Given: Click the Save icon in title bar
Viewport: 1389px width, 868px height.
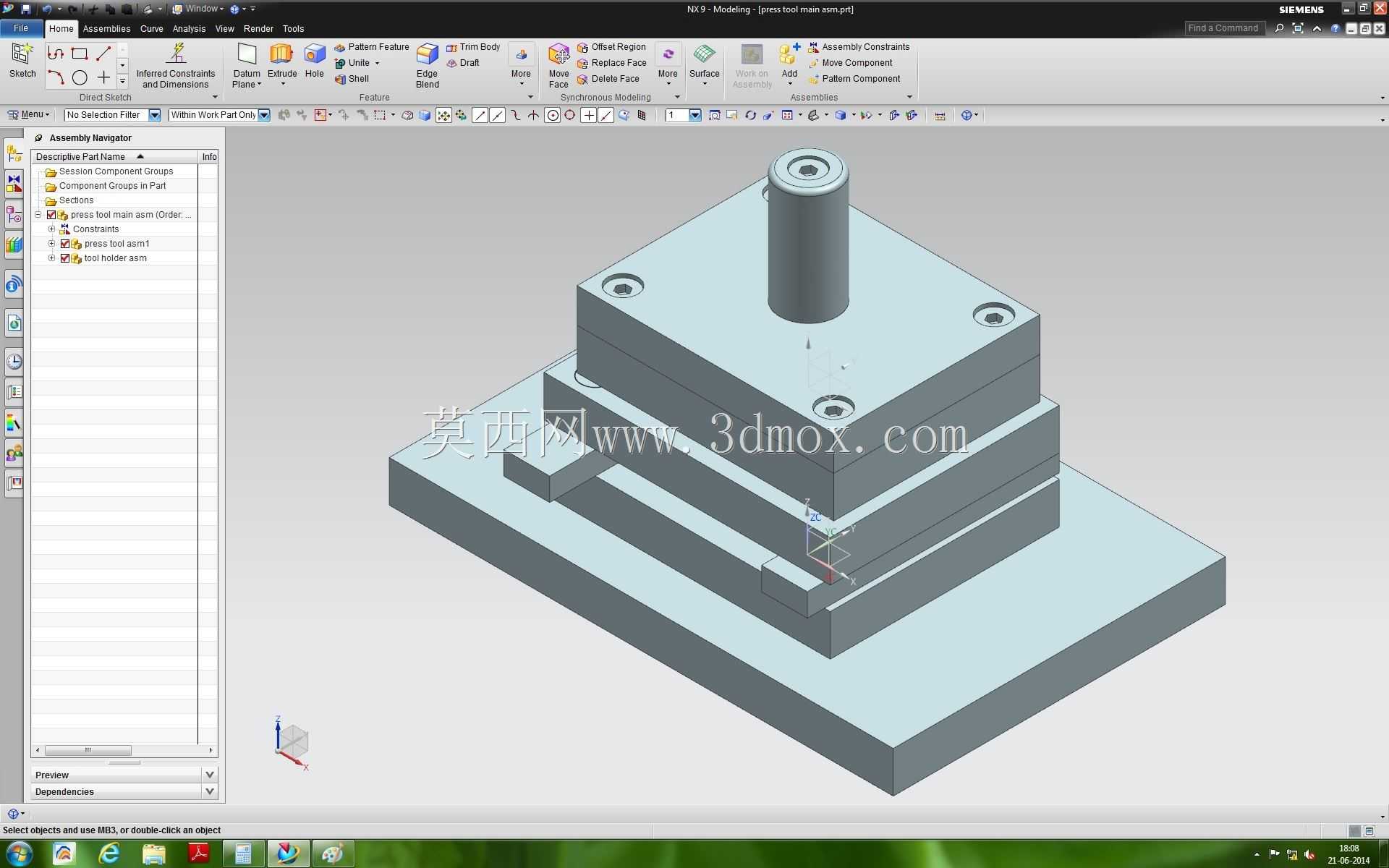Looking at the screenshot, I should pyautogui.click(x=25, y=9).
